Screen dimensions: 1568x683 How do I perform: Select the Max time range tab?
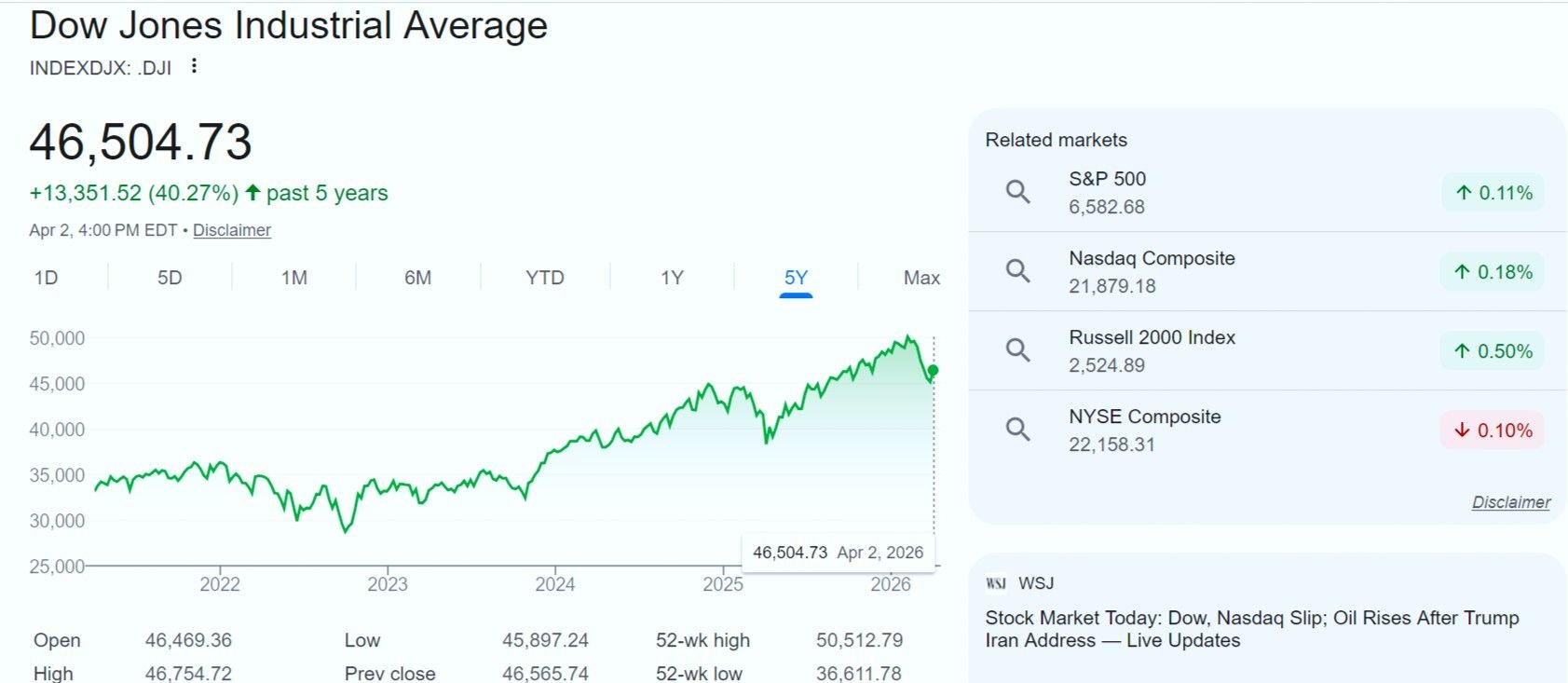point(921,278)
